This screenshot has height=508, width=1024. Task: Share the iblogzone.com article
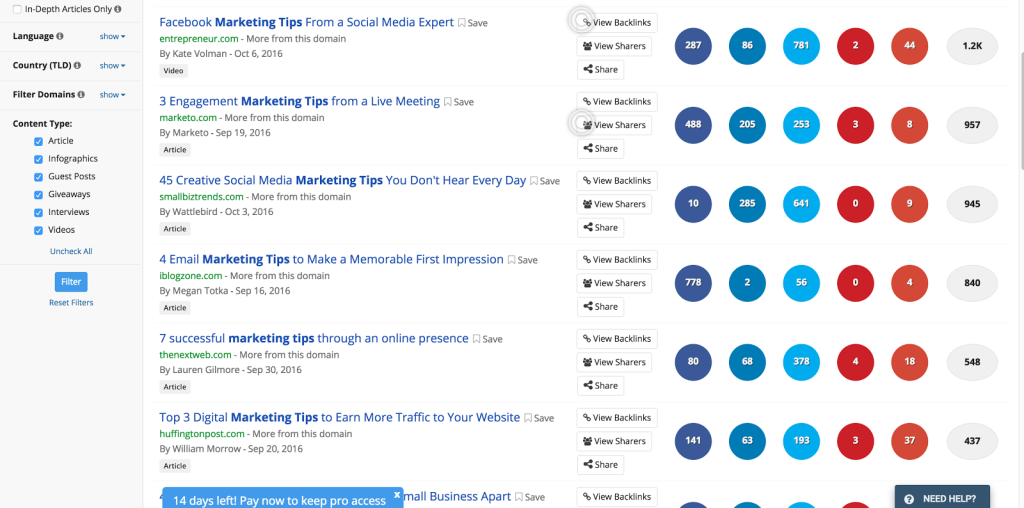(600, 307)
